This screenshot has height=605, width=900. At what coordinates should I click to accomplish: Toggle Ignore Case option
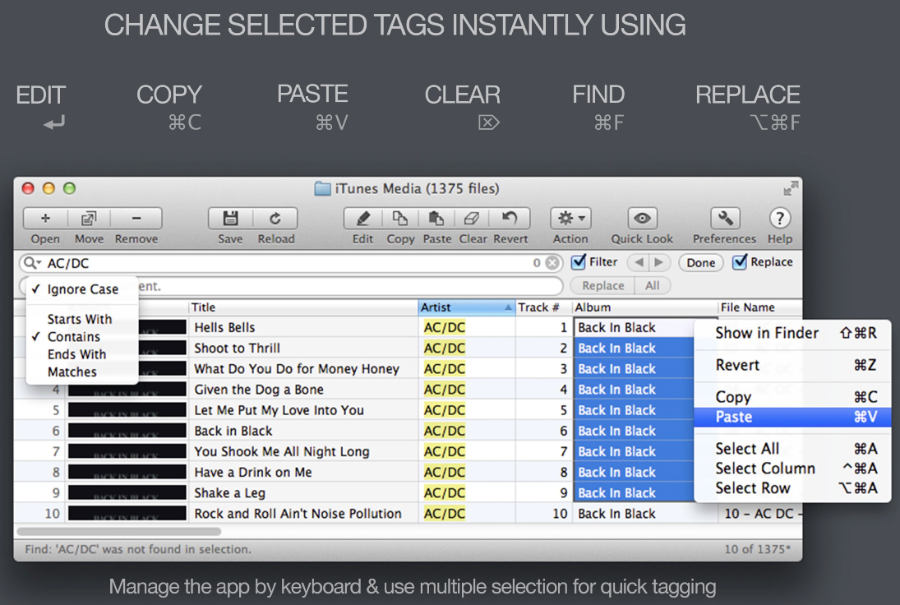tap(82, 289)
